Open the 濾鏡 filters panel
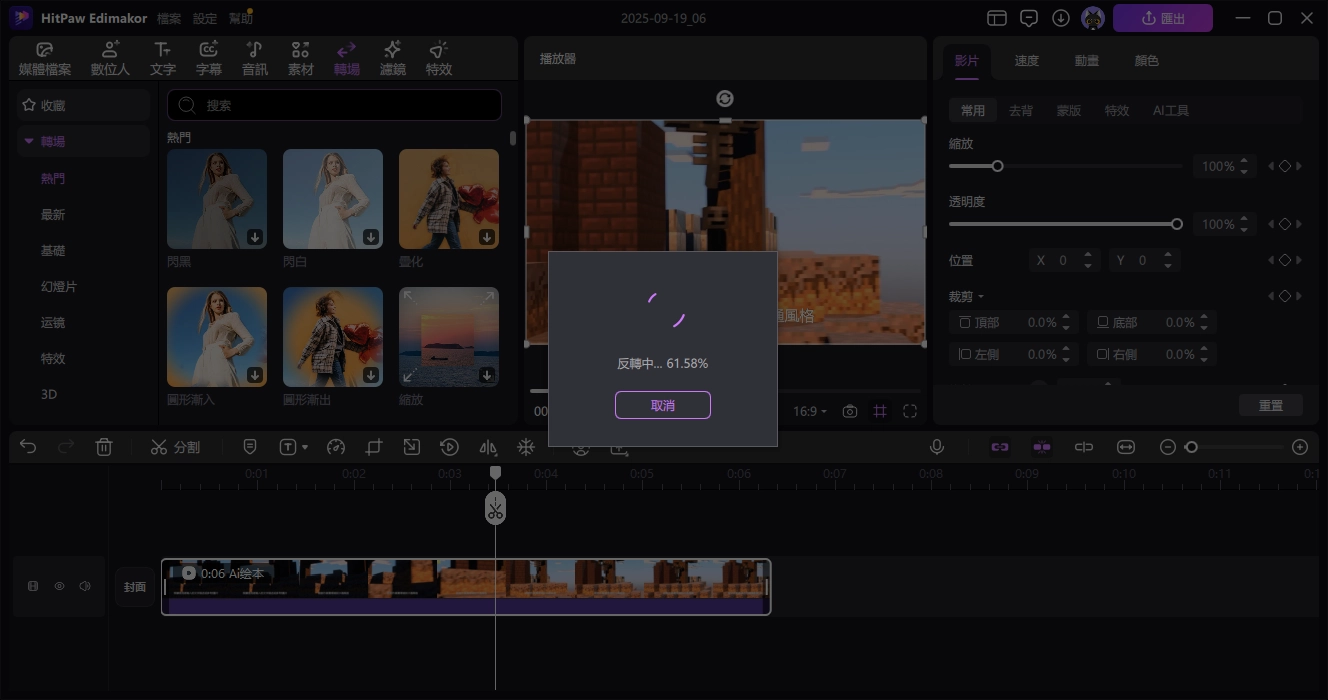Screen dimensions: 1328x700 [x=393, y=59]
